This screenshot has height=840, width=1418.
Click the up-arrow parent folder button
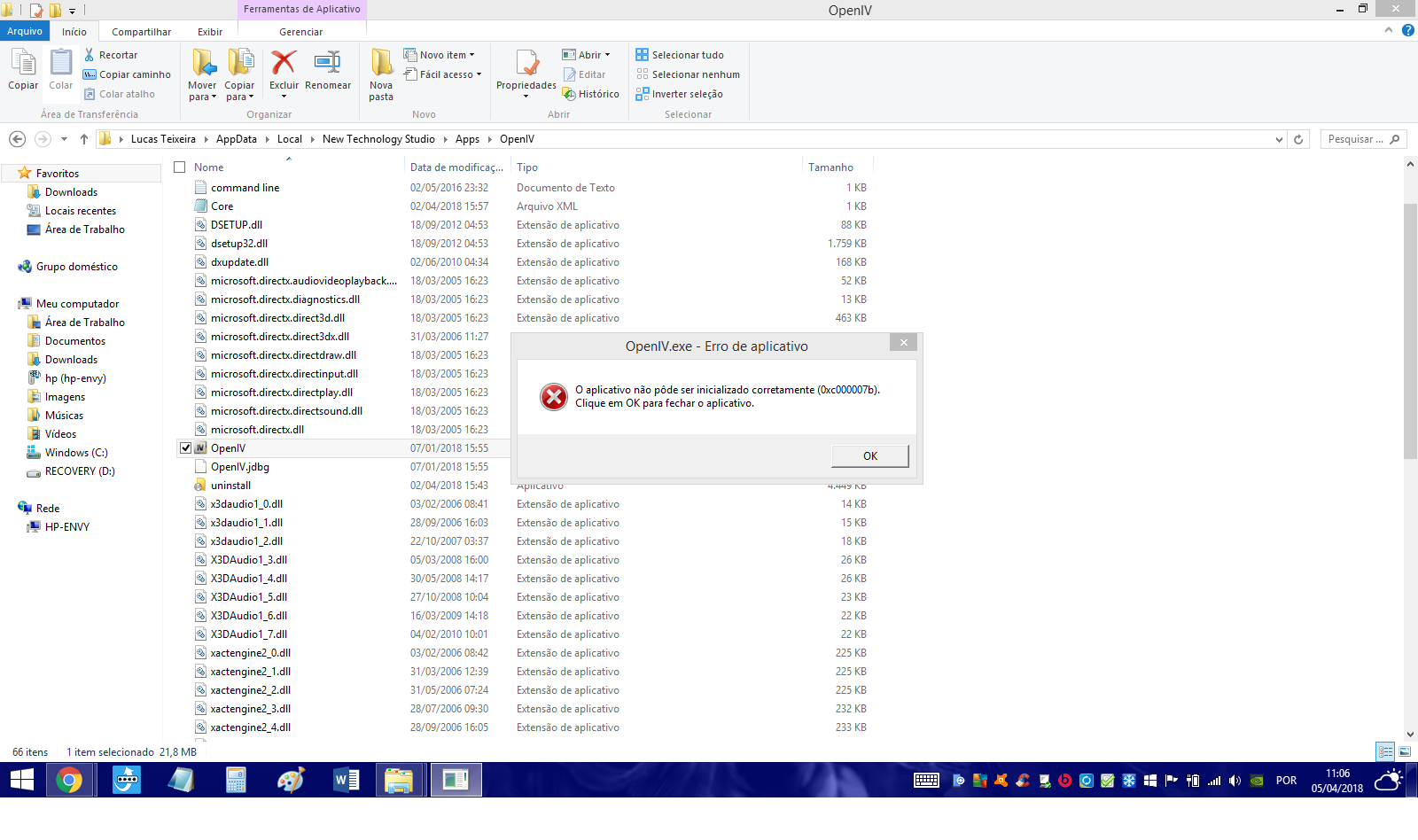[84, 139]
